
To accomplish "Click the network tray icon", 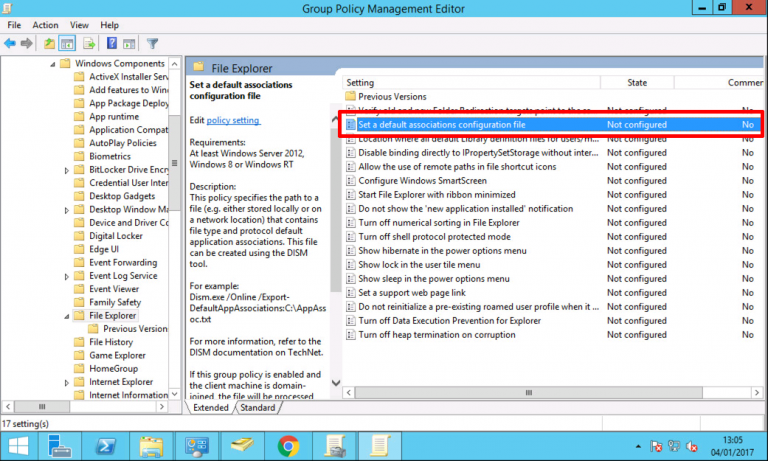I will [674, 446].
